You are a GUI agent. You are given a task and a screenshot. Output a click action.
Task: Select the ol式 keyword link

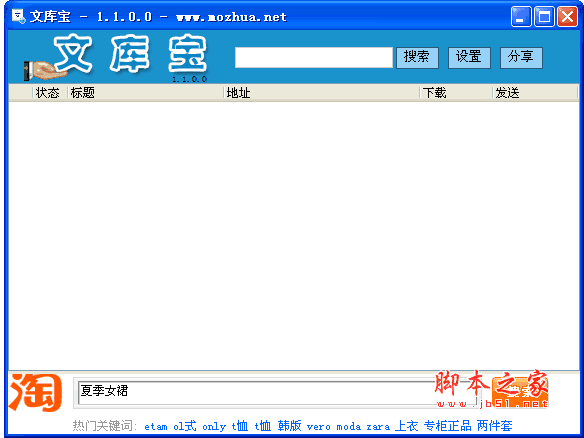[184, 426]
